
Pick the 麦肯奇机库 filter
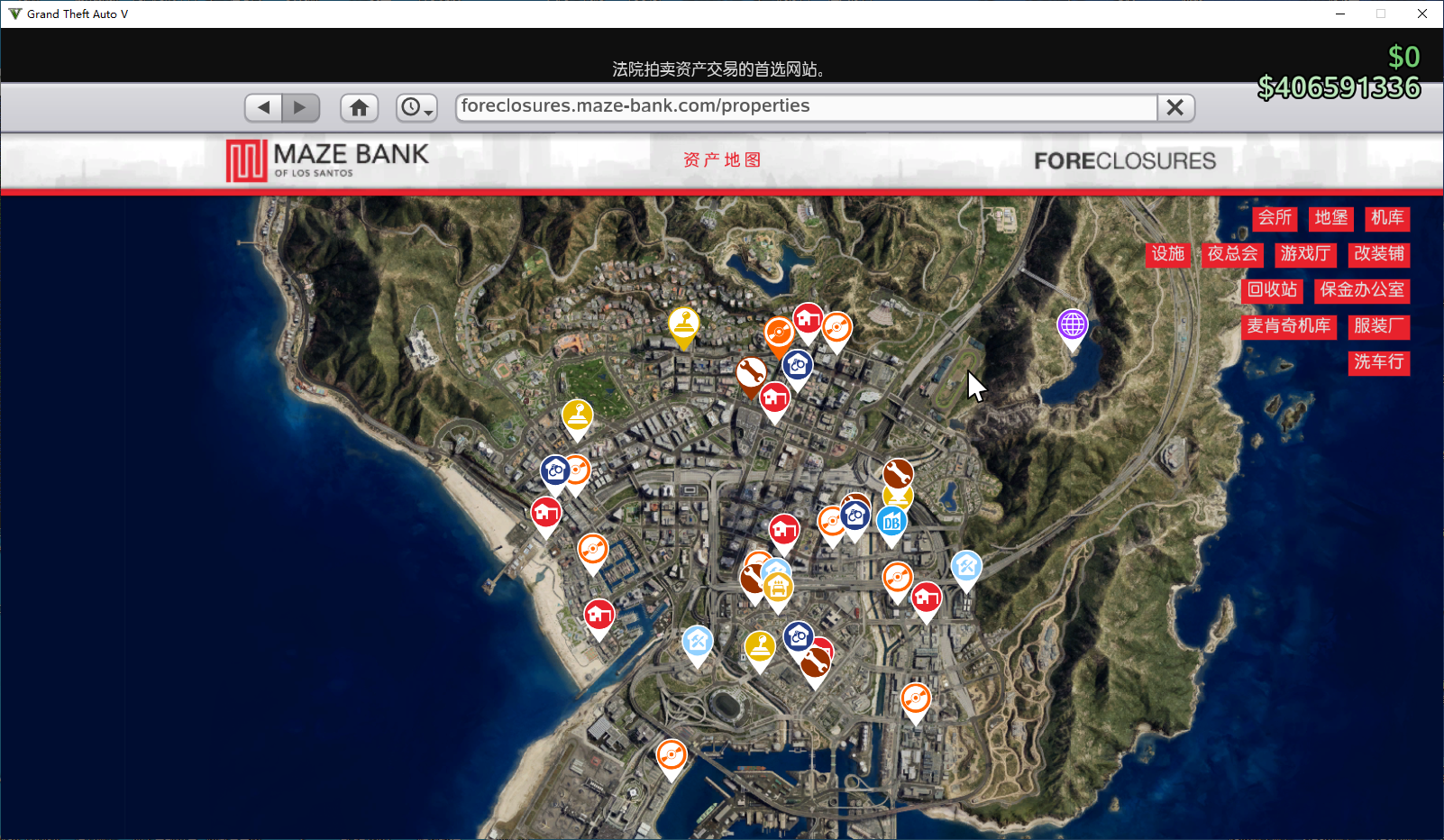point(1288,326)
